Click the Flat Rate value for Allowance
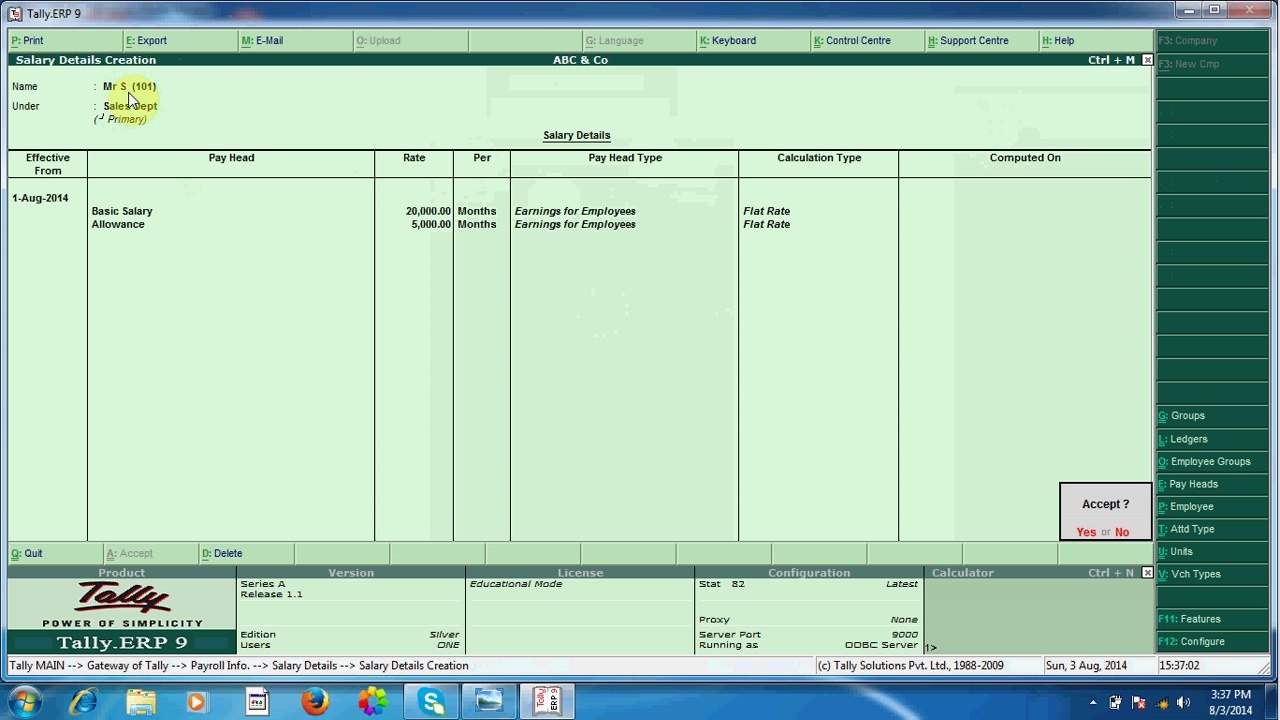The width and height of the screenshot is (1280, 720). [766, 224]
